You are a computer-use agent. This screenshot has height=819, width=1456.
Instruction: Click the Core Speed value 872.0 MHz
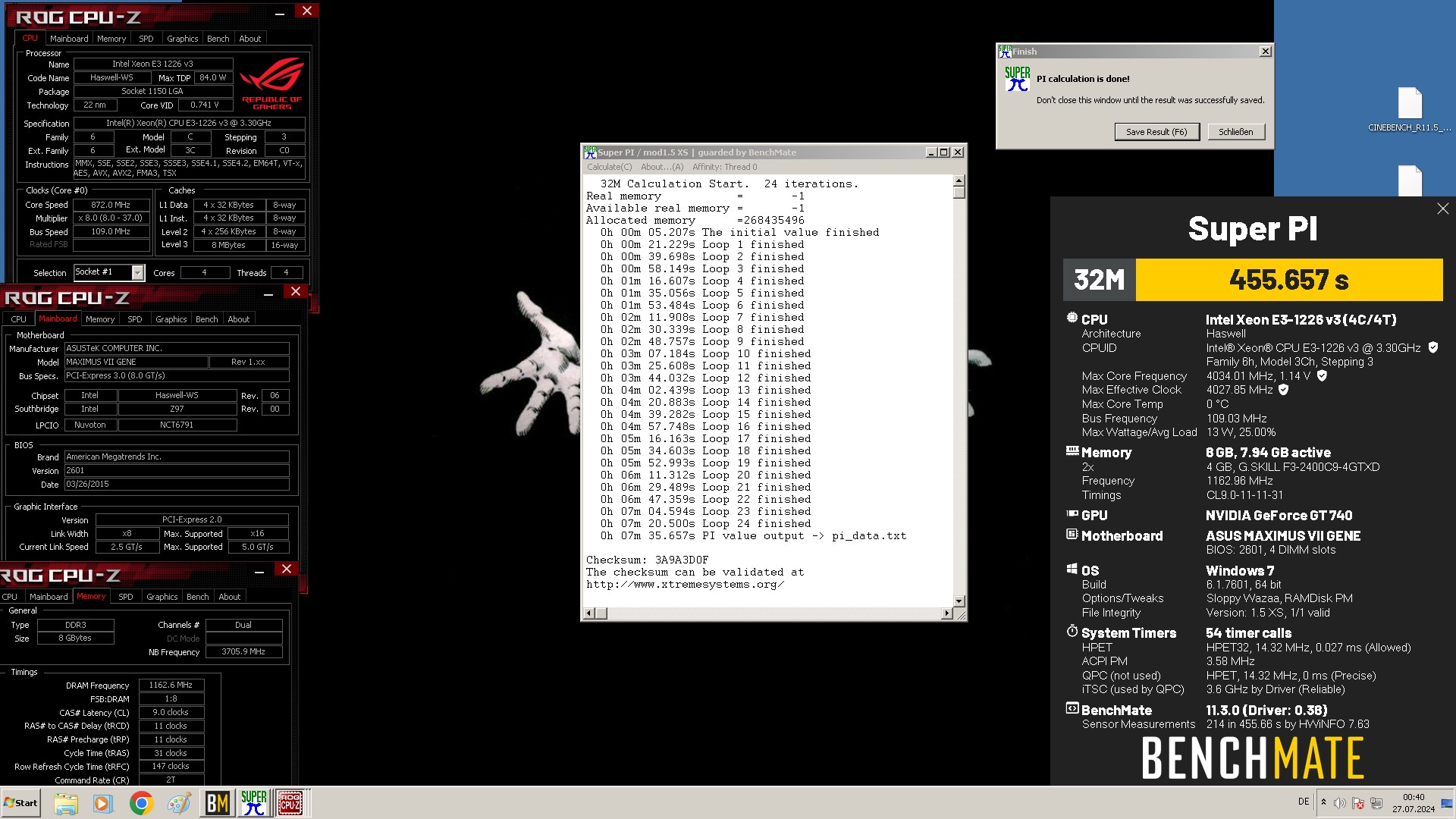(x=111, y=205)
